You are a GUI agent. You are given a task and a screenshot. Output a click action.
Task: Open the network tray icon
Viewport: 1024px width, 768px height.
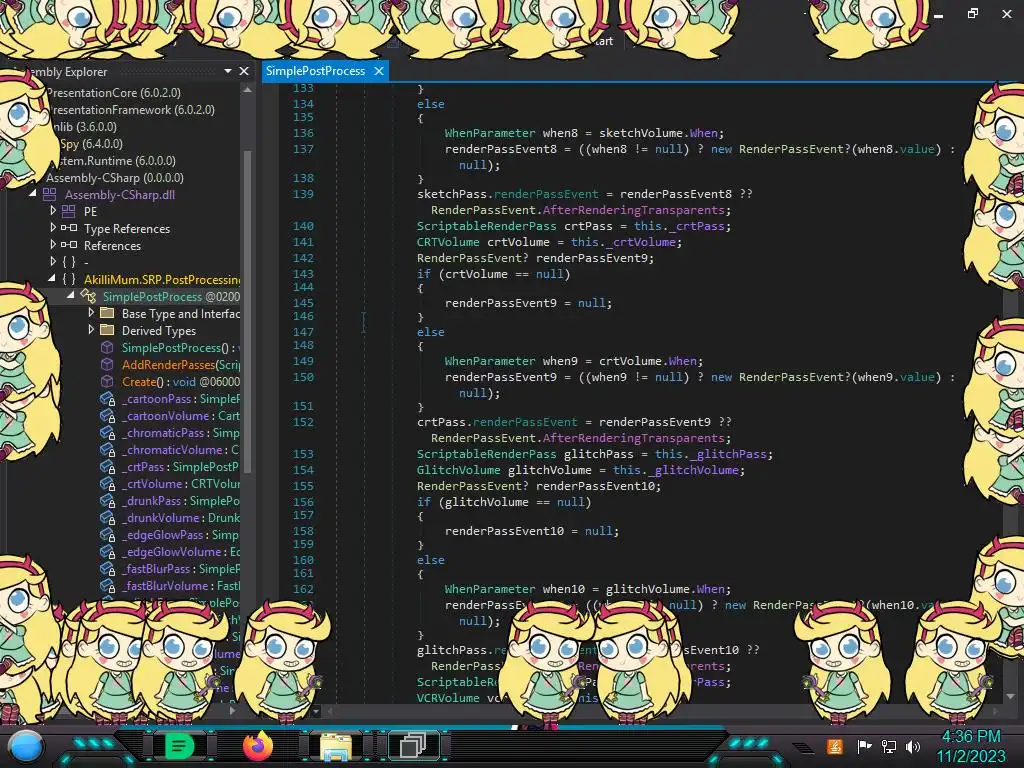click(889, 746)
